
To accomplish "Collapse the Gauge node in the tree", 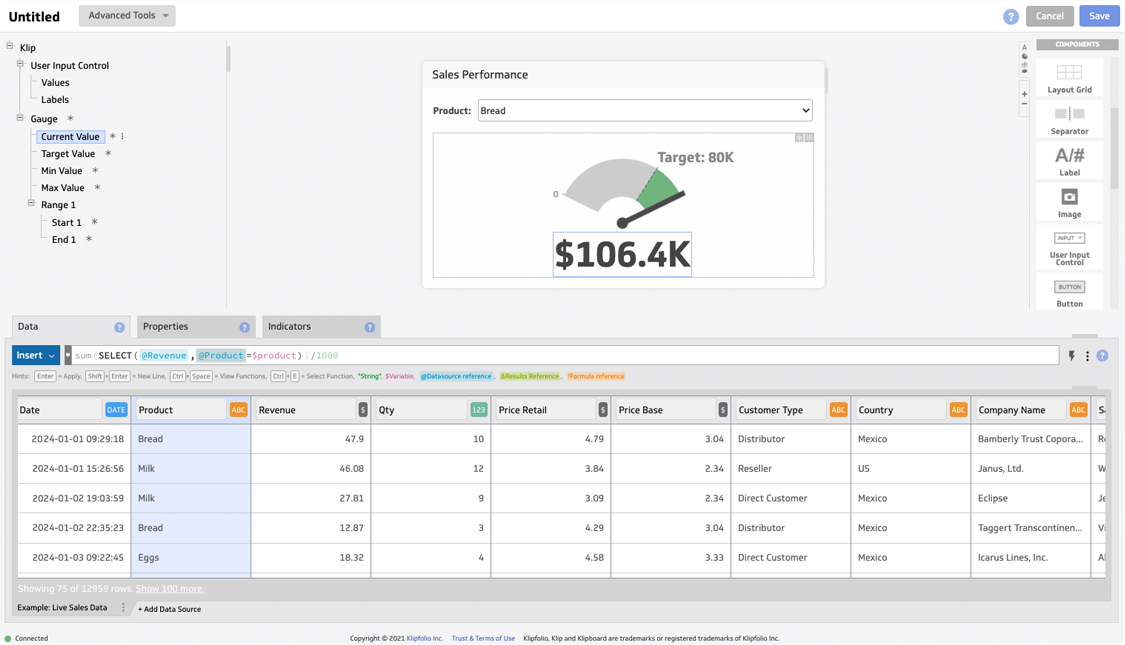I will click(x=21, y=118).
